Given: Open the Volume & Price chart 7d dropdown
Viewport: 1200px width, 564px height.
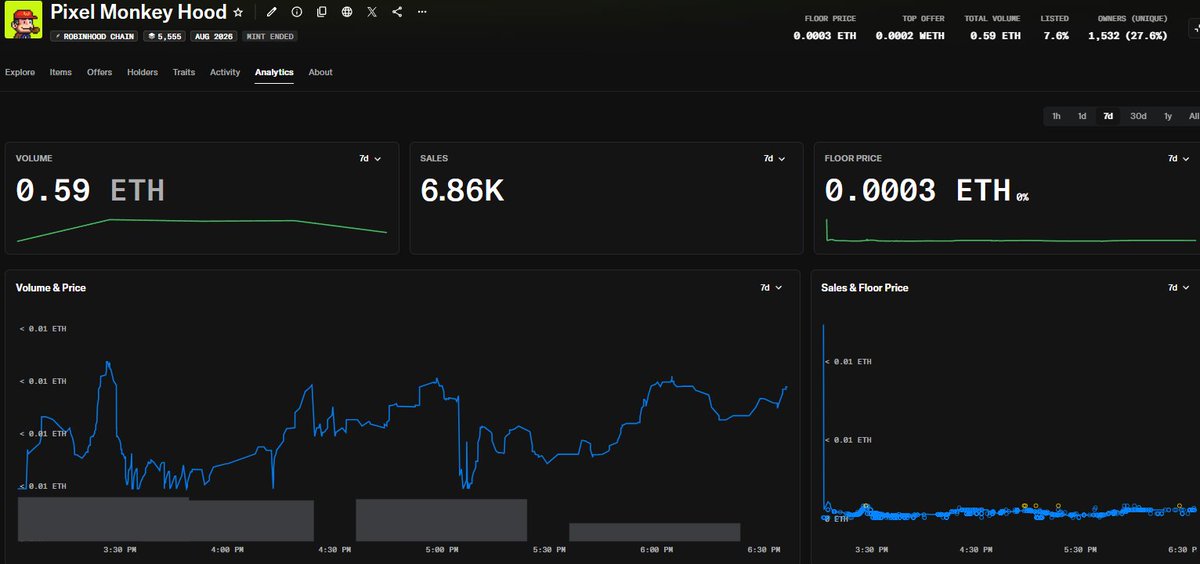Looking at the screenshot, I should point(770,287).
